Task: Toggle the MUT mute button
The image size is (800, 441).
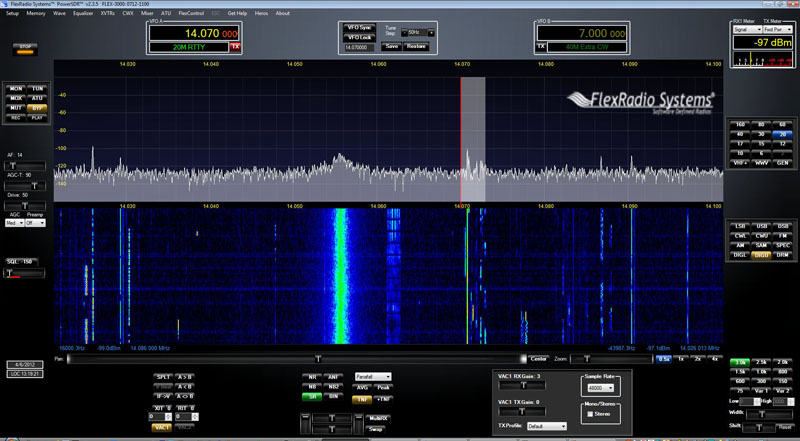Action: tap(16, 107)
